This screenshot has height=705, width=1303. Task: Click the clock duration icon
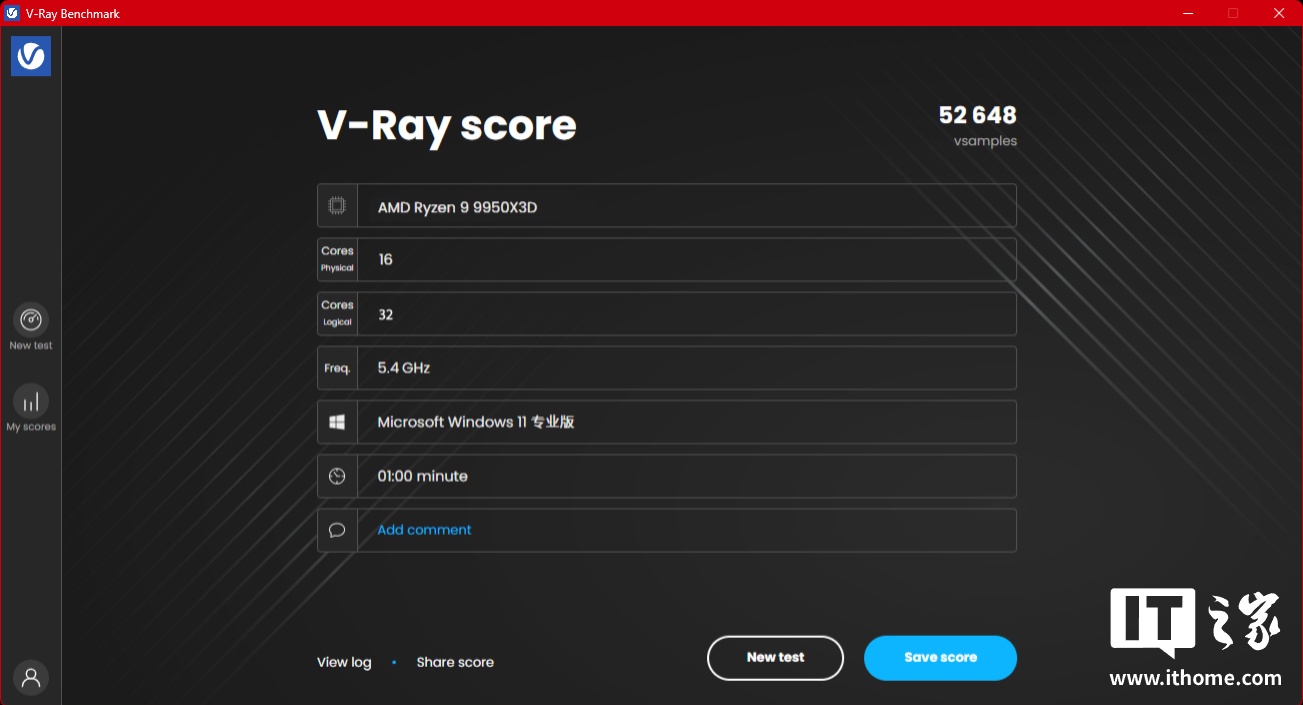point(337,477)
